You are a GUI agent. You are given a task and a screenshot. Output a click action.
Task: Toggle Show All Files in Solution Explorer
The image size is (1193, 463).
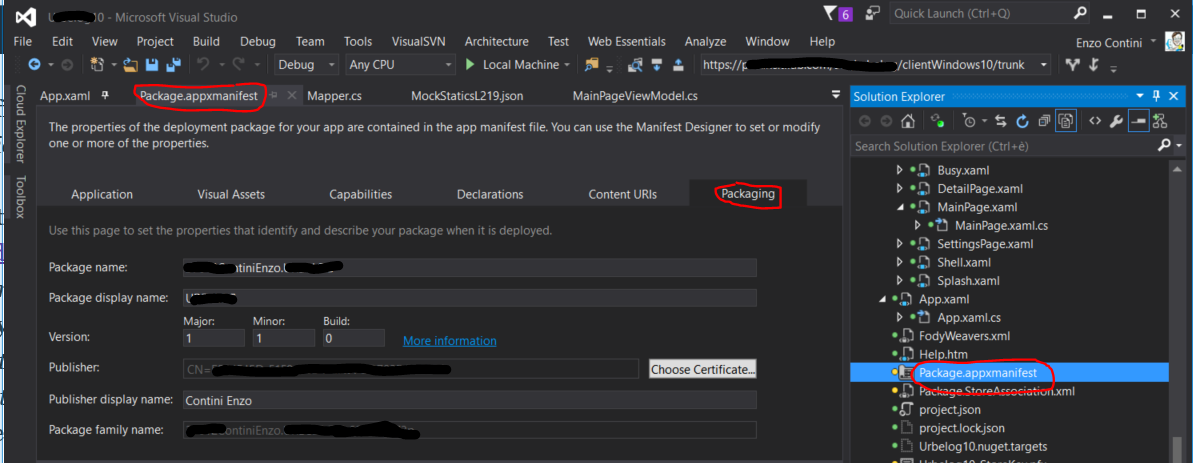pyautogui.click(x=1066, y=121)
